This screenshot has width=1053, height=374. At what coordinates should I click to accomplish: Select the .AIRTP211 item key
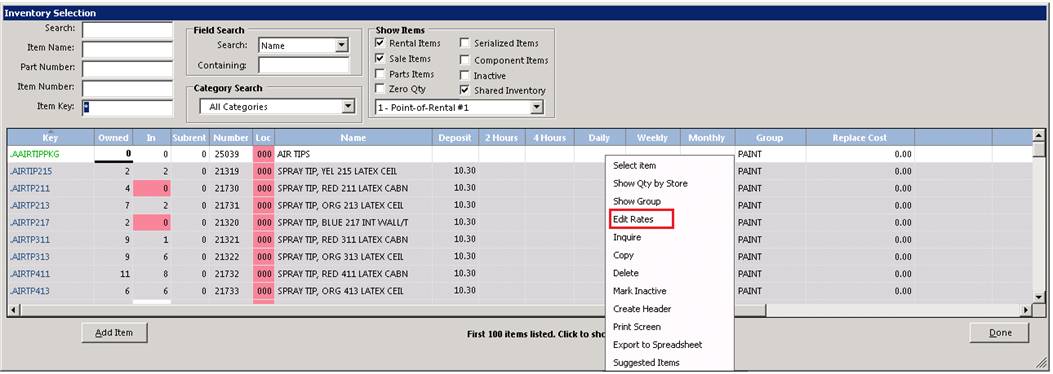[29, 188]
